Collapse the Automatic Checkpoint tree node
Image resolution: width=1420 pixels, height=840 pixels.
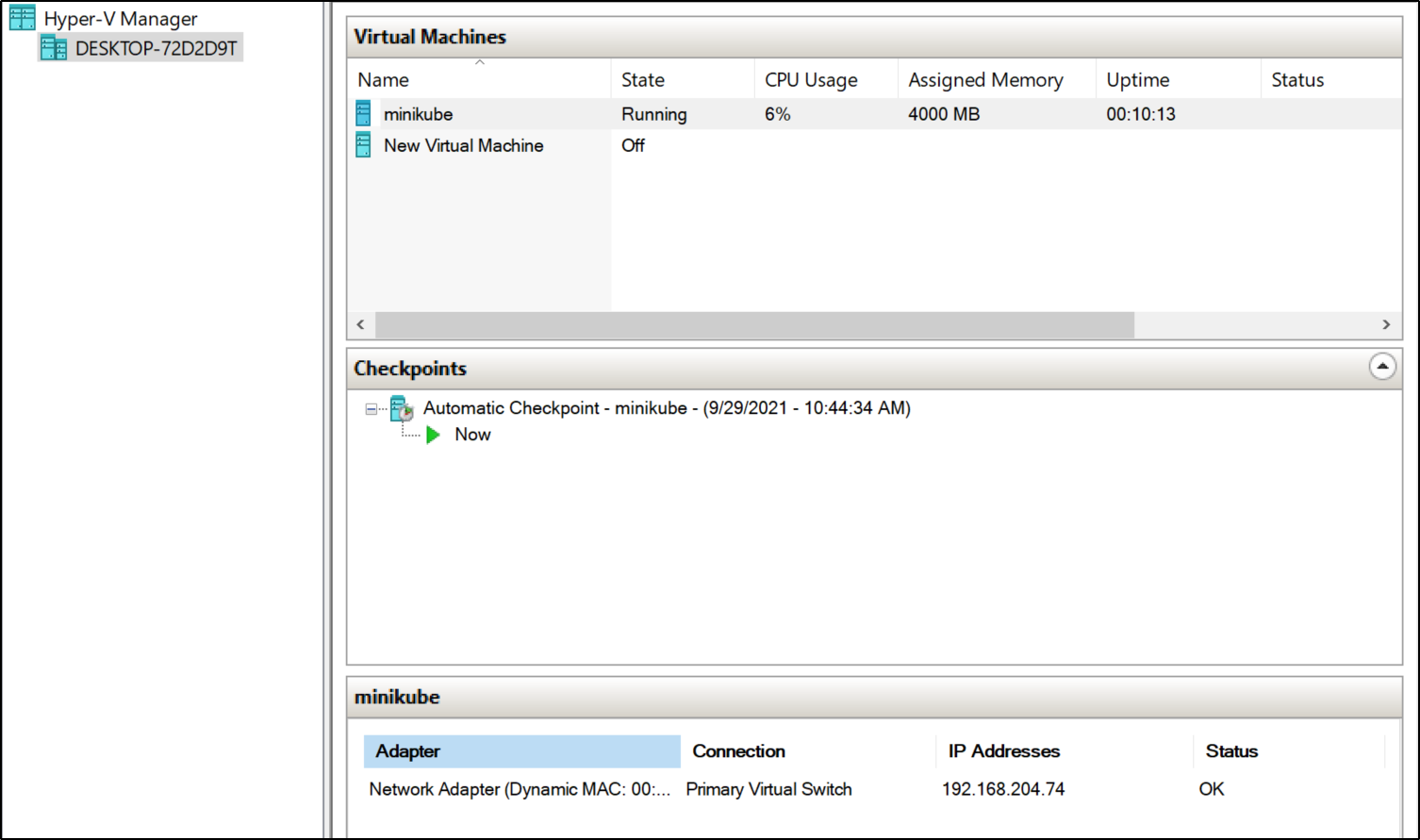pyautogui.click(x=371, y=409)
